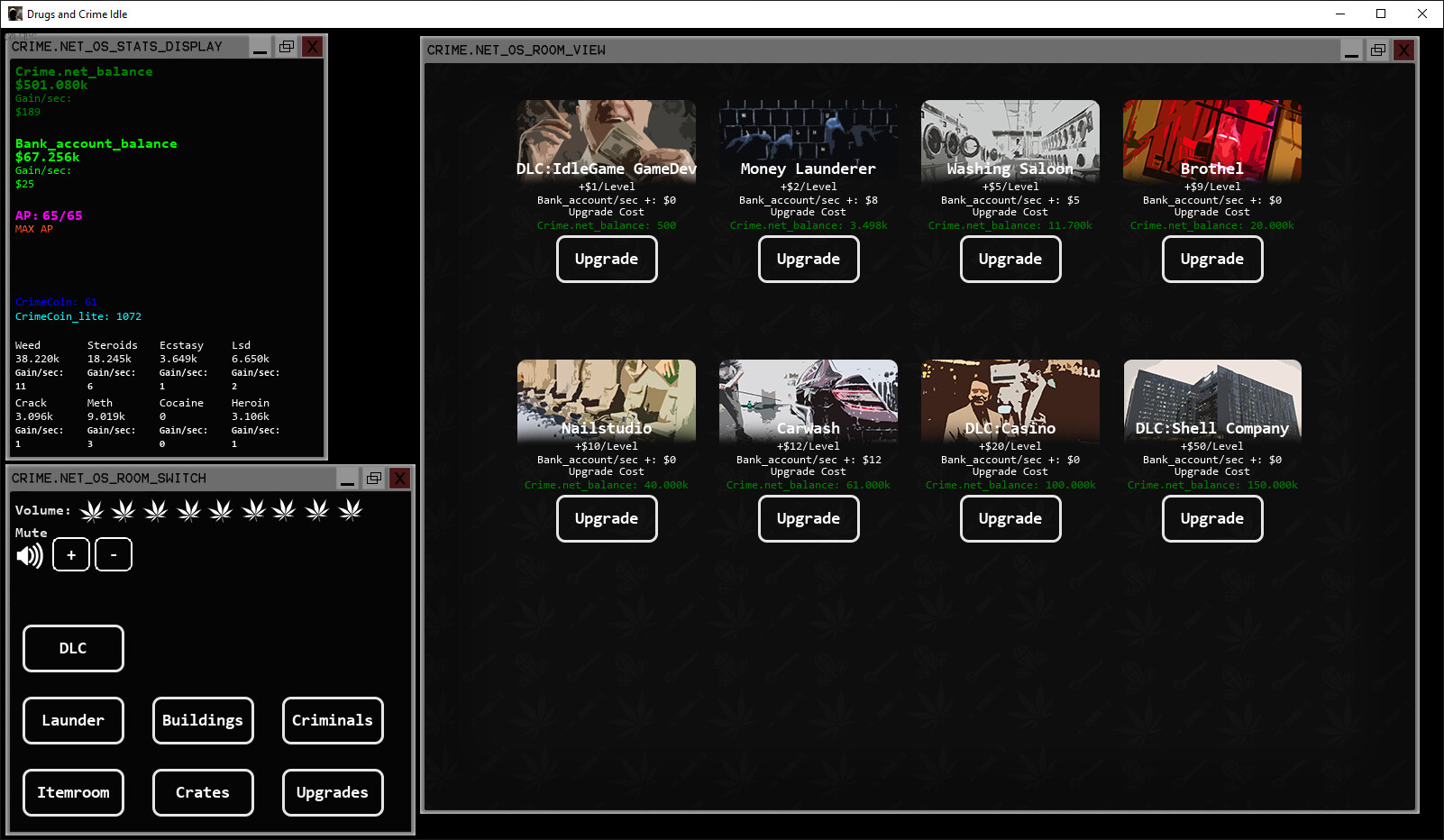Open the Launder room
This screenshot has width=1444, height=840.
click(x=73, y=720)
